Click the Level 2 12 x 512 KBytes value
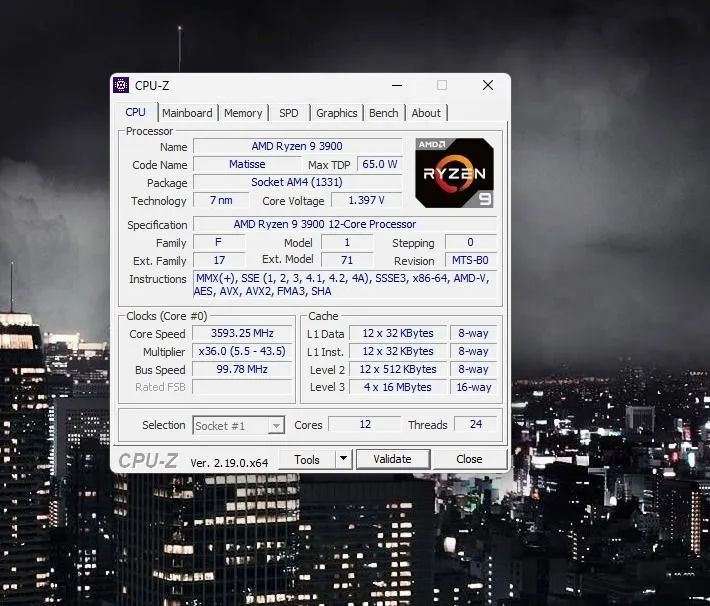This screenshot has height=606, width=710. [398, 369]
